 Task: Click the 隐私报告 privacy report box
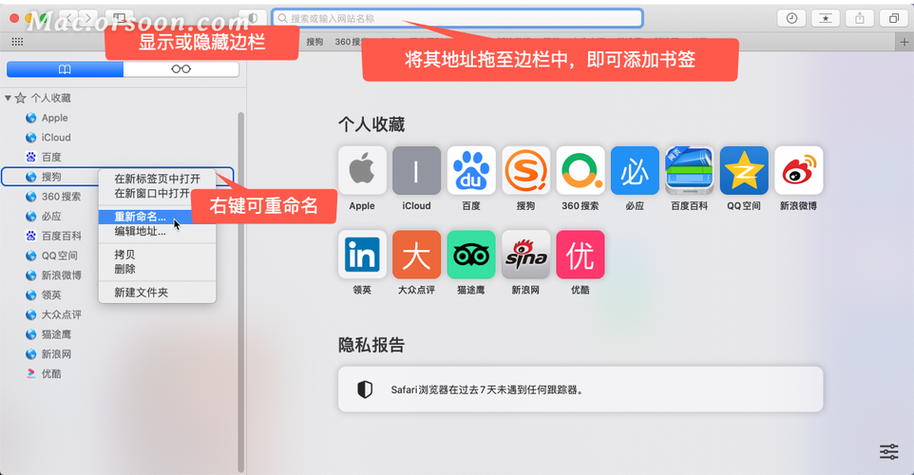580,389
